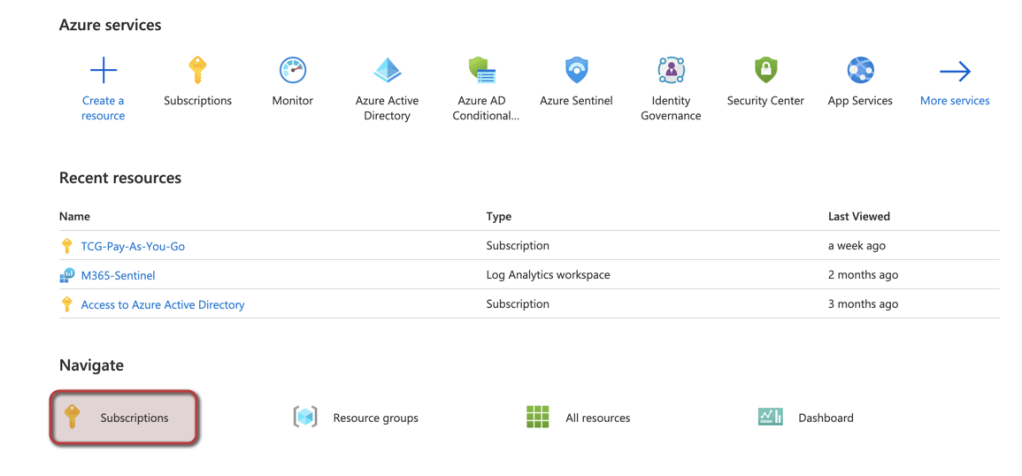1022x476 pixels.
Task: Open Dashboard from the Navigate section
Action: pyautogui.click(x=825, y=418)
